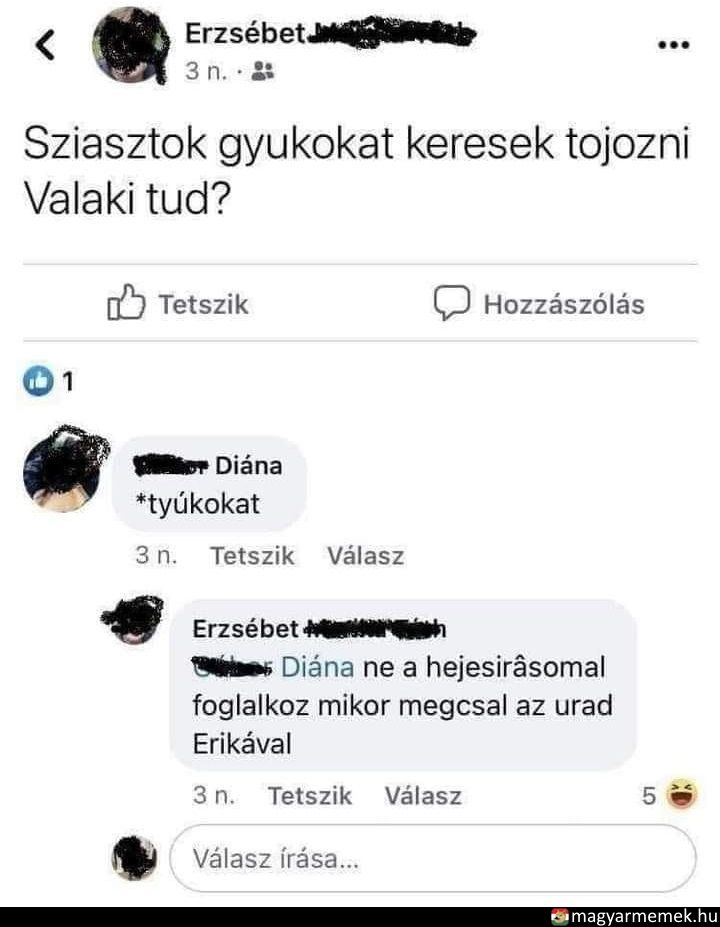Image resolution: width=720 pixels, height=927 pixels.
Task: Click Tetszik under Erzsébet's reply
Action: point(310,796)
